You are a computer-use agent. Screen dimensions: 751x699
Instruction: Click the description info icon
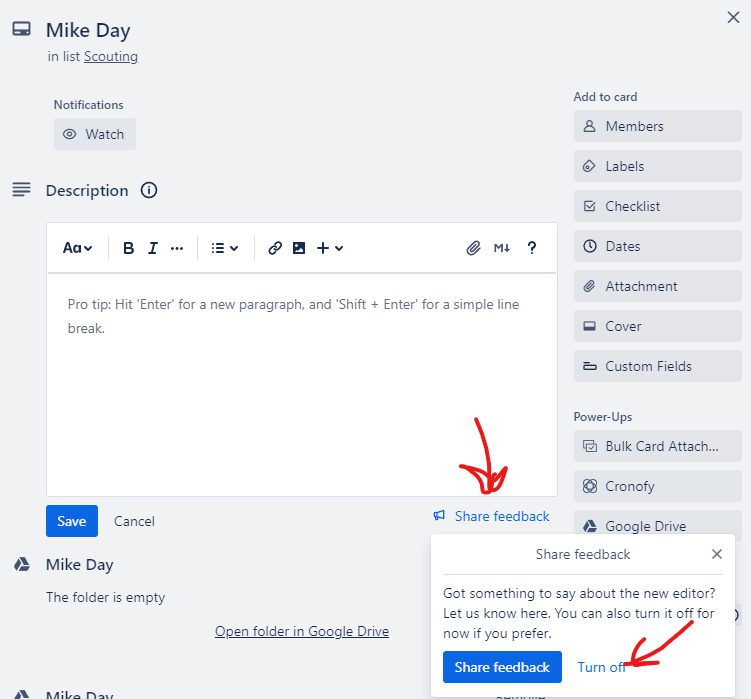click(149, 190)
